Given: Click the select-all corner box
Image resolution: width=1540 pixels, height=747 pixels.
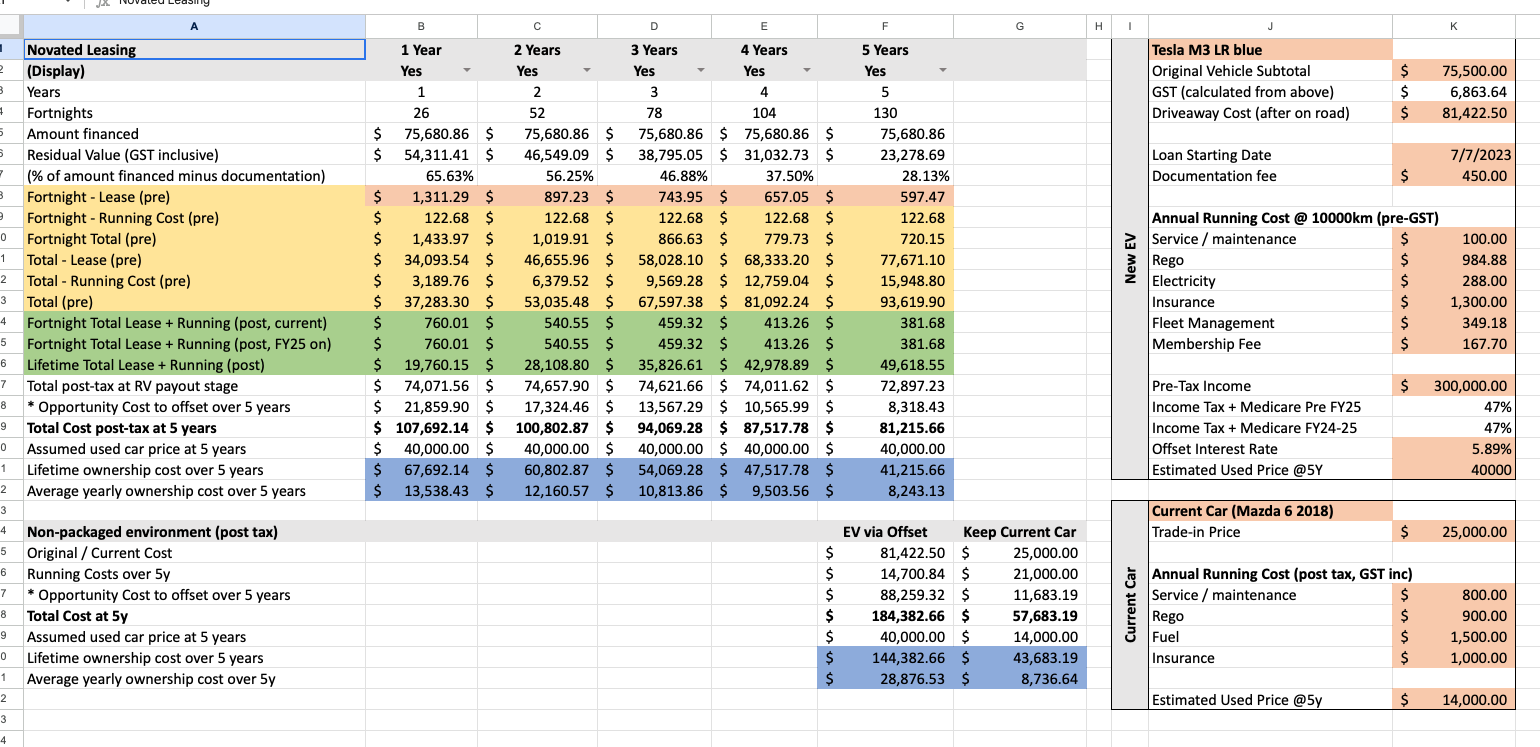Looking at the screenshot, I should pyautogui.click(x=10, y=27).
